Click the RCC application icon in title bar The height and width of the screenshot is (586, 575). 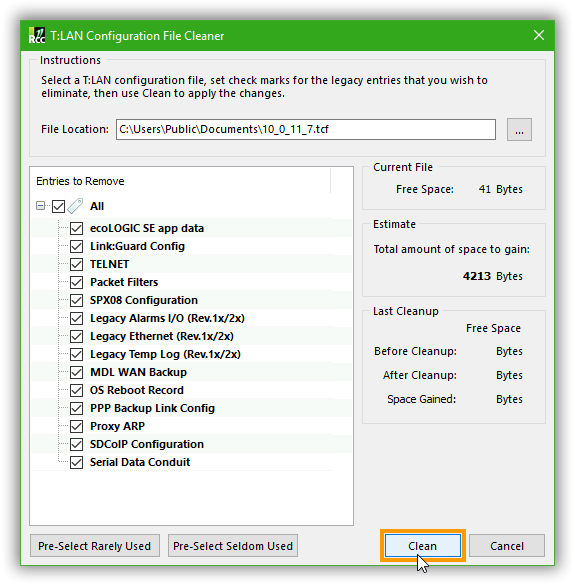(37, 36)
